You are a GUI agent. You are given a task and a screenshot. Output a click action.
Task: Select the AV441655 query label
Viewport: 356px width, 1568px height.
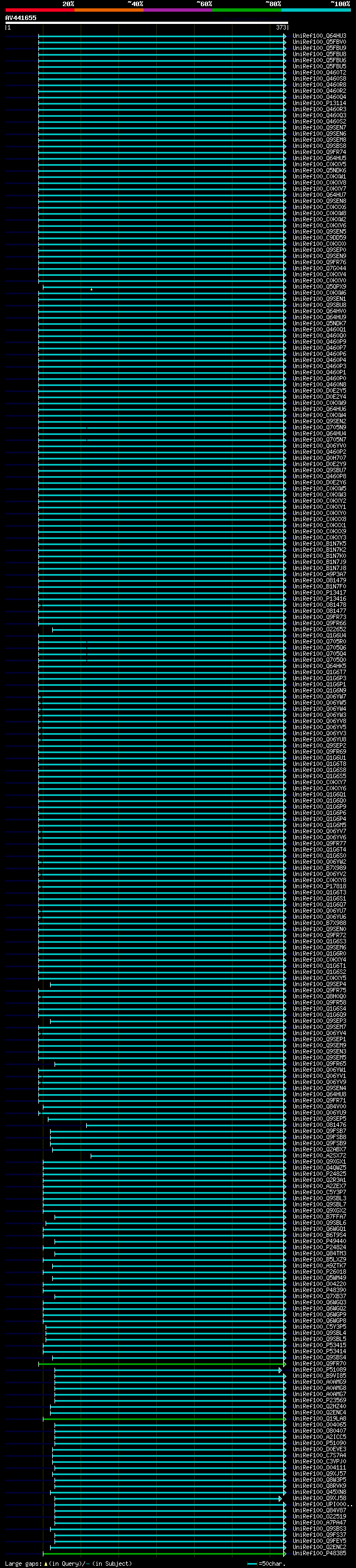(x=21, y=18)
